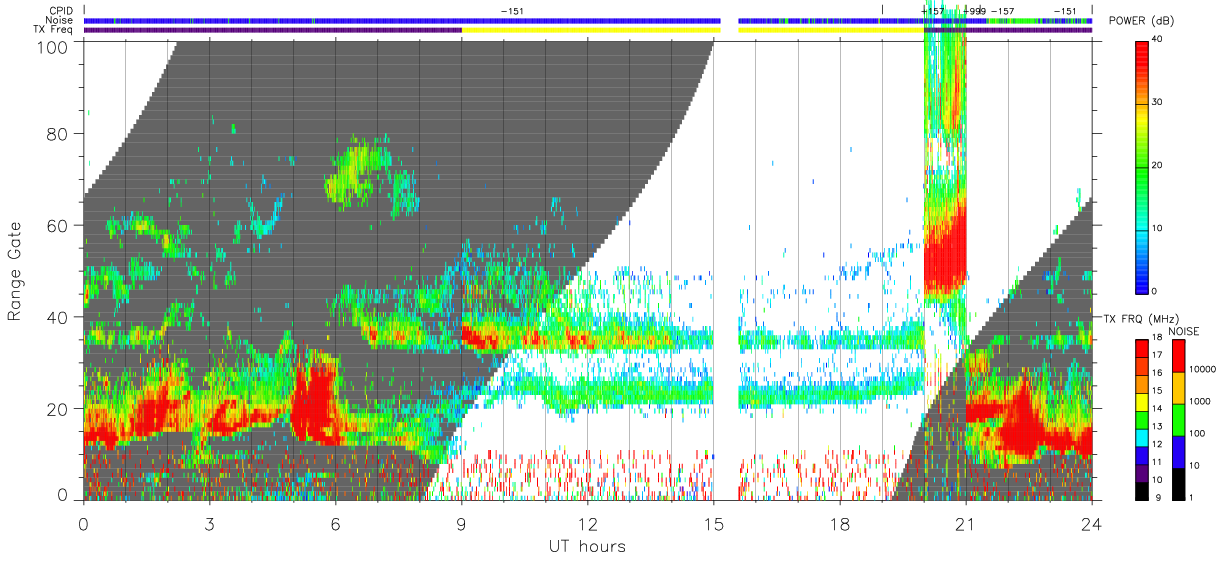1228x567 pixels.
Task: Click the power scale value 30
Action: [x=1157, y=102]
